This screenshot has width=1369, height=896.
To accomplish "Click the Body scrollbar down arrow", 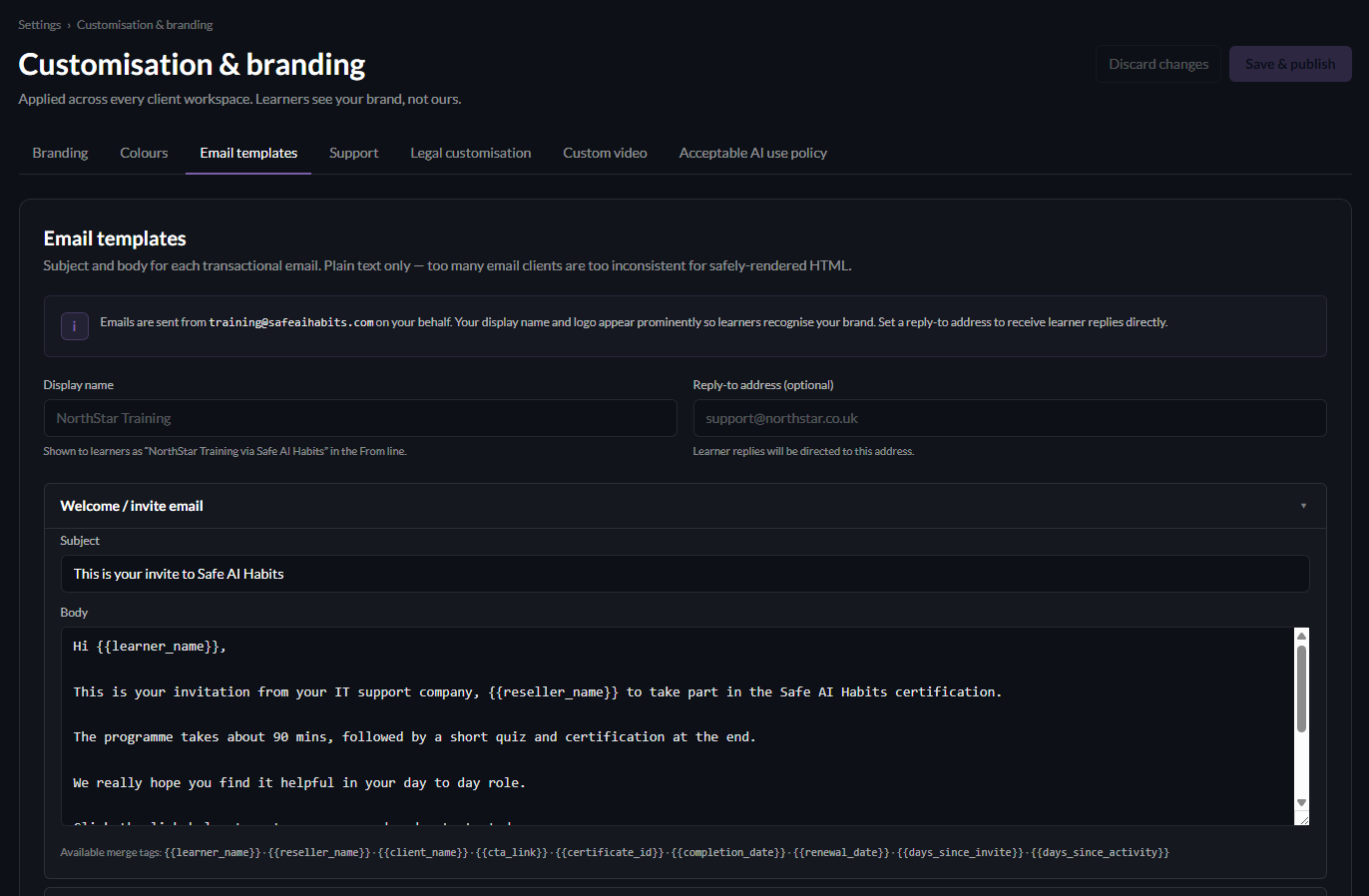I will point(1301,802).
